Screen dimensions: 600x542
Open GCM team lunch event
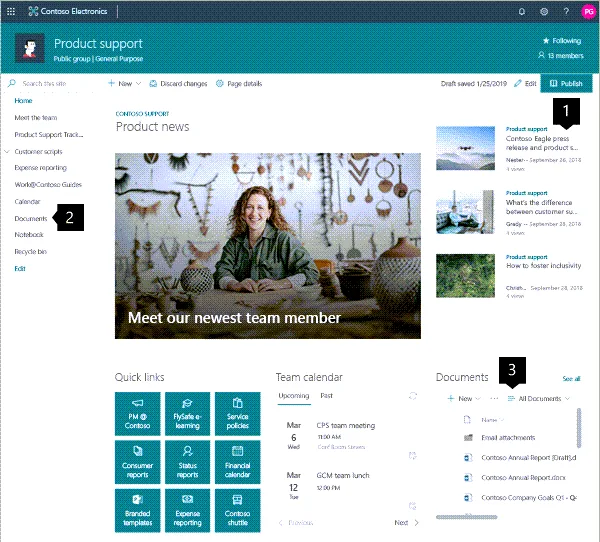pos(343,475)
